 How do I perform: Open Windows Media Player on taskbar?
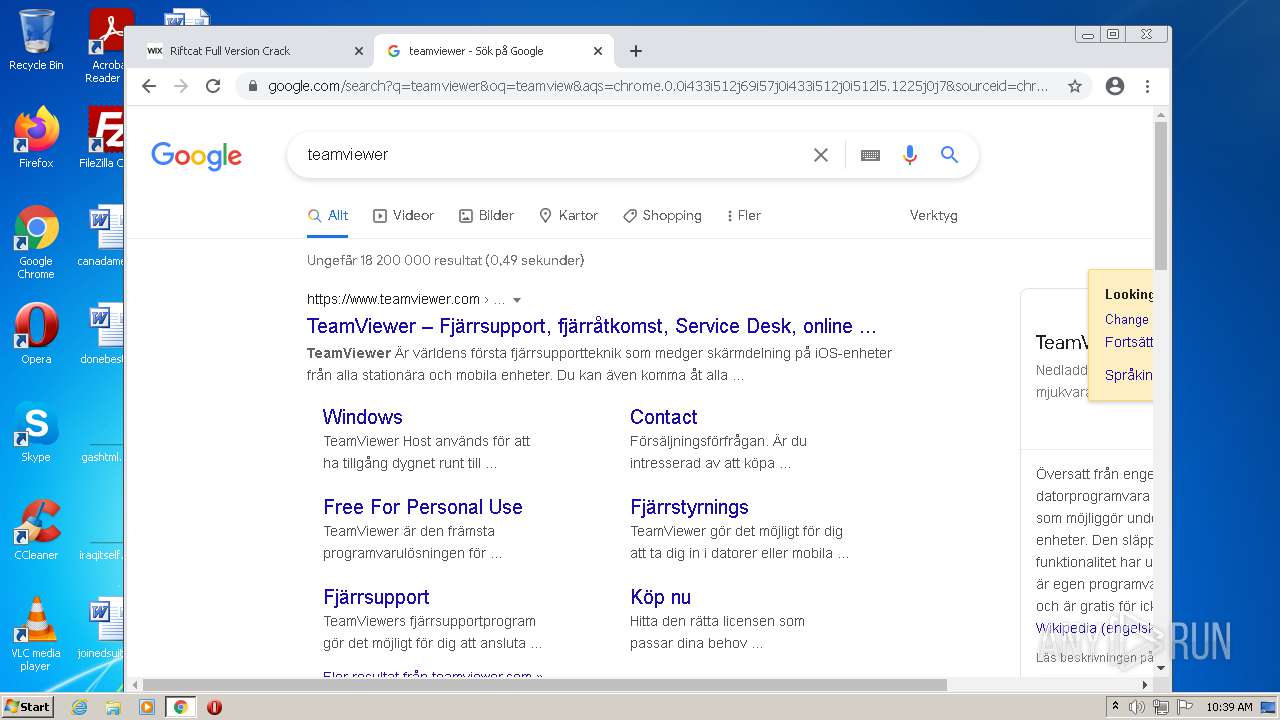tap(147, 707)
